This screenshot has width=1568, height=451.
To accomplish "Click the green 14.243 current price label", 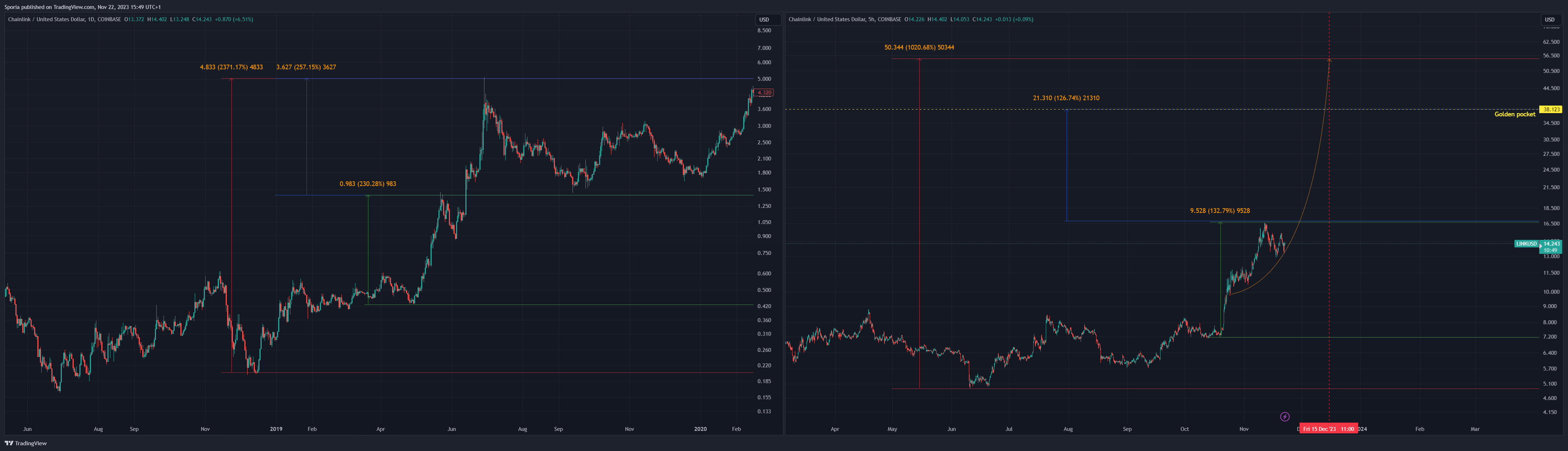I will tap(1551, 244).
